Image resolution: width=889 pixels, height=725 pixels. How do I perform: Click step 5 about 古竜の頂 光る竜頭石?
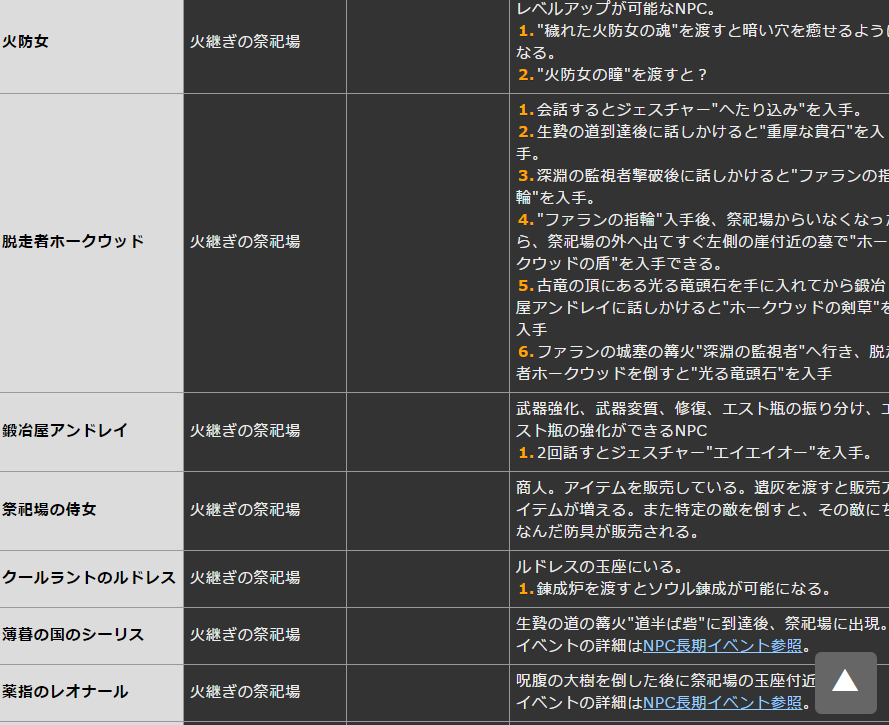click(702, 308)
